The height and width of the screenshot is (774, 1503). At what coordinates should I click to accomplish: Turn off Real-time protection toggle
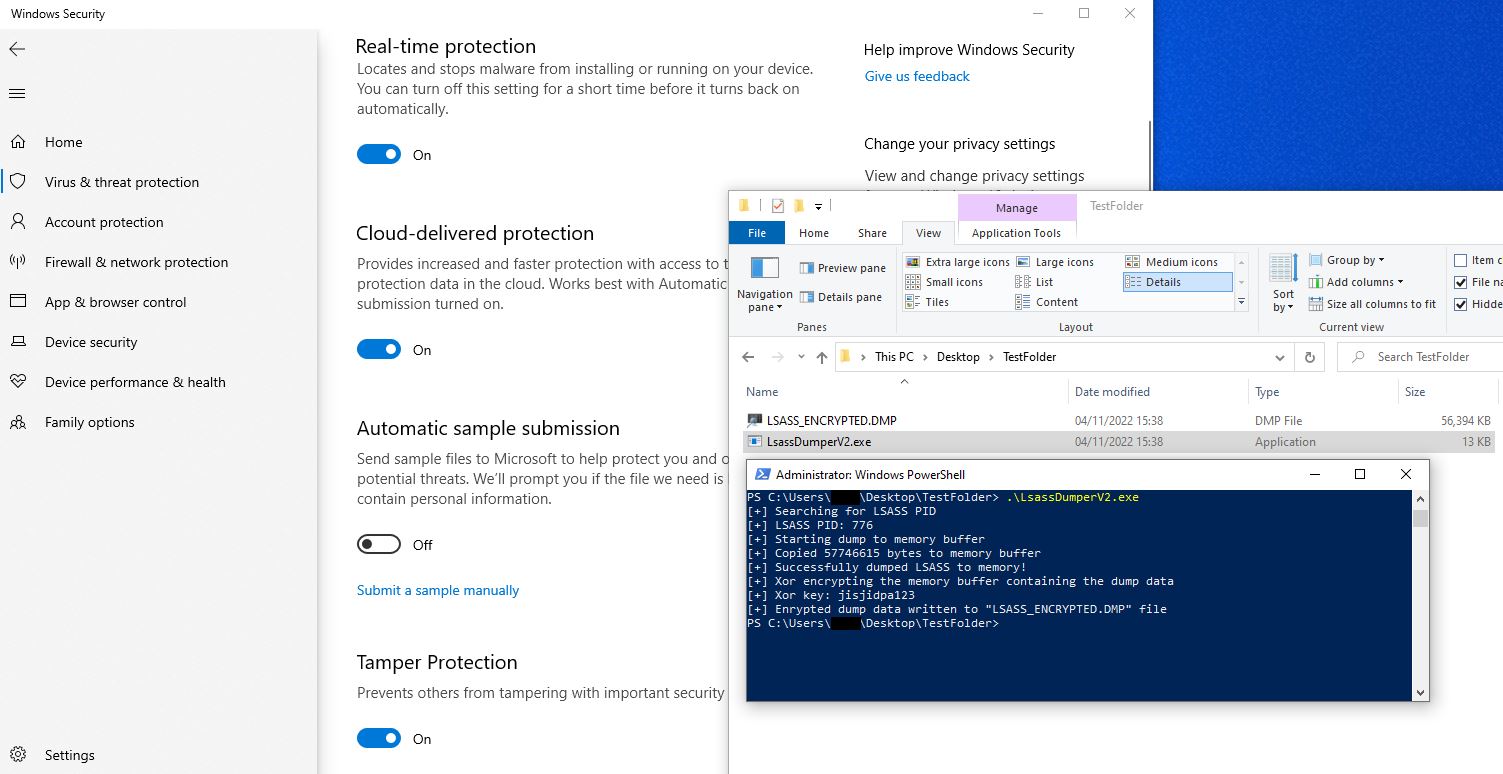[x=379, y=154]
